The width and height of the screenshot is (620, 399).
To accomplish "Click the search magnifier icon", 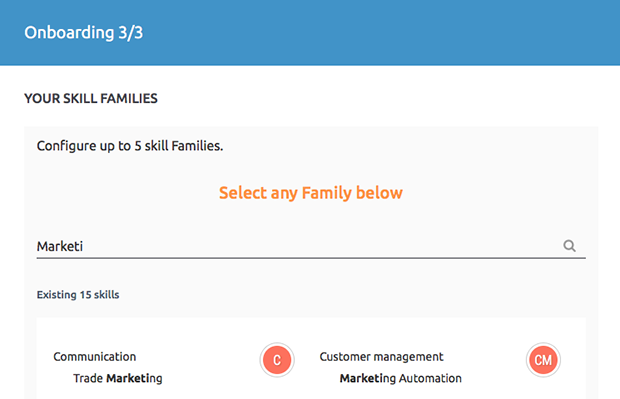I will 569,246.
